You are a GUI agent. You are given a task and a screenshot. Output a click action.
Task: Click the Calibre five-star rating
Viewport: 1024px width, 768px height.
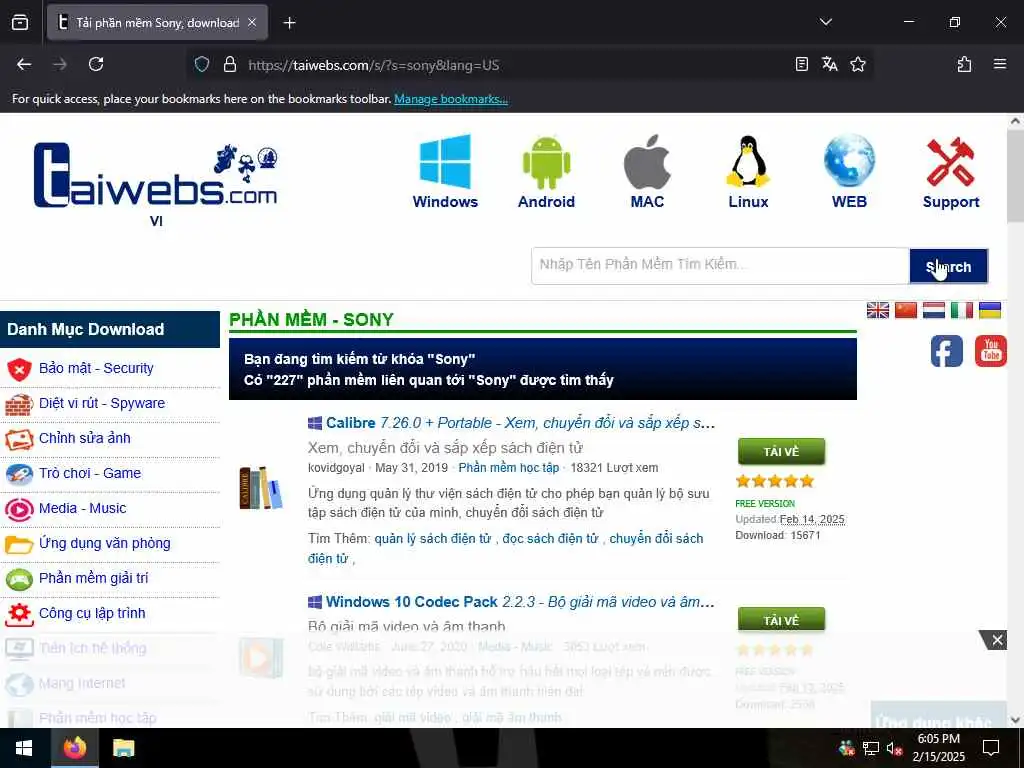click(775, 481)
